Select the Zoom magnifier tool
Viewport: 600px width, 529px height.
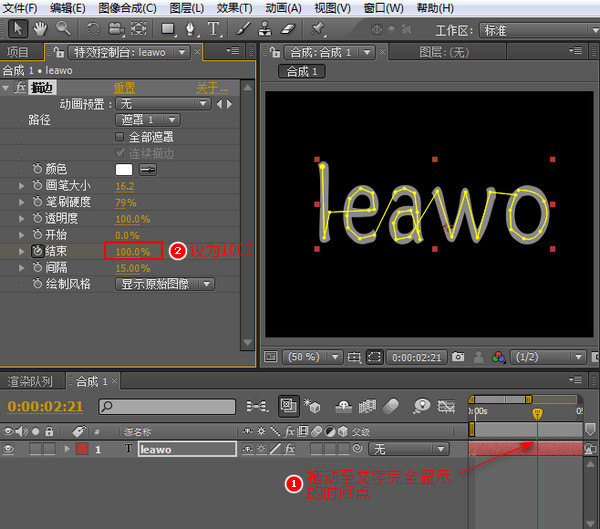(x=63, y=29)
